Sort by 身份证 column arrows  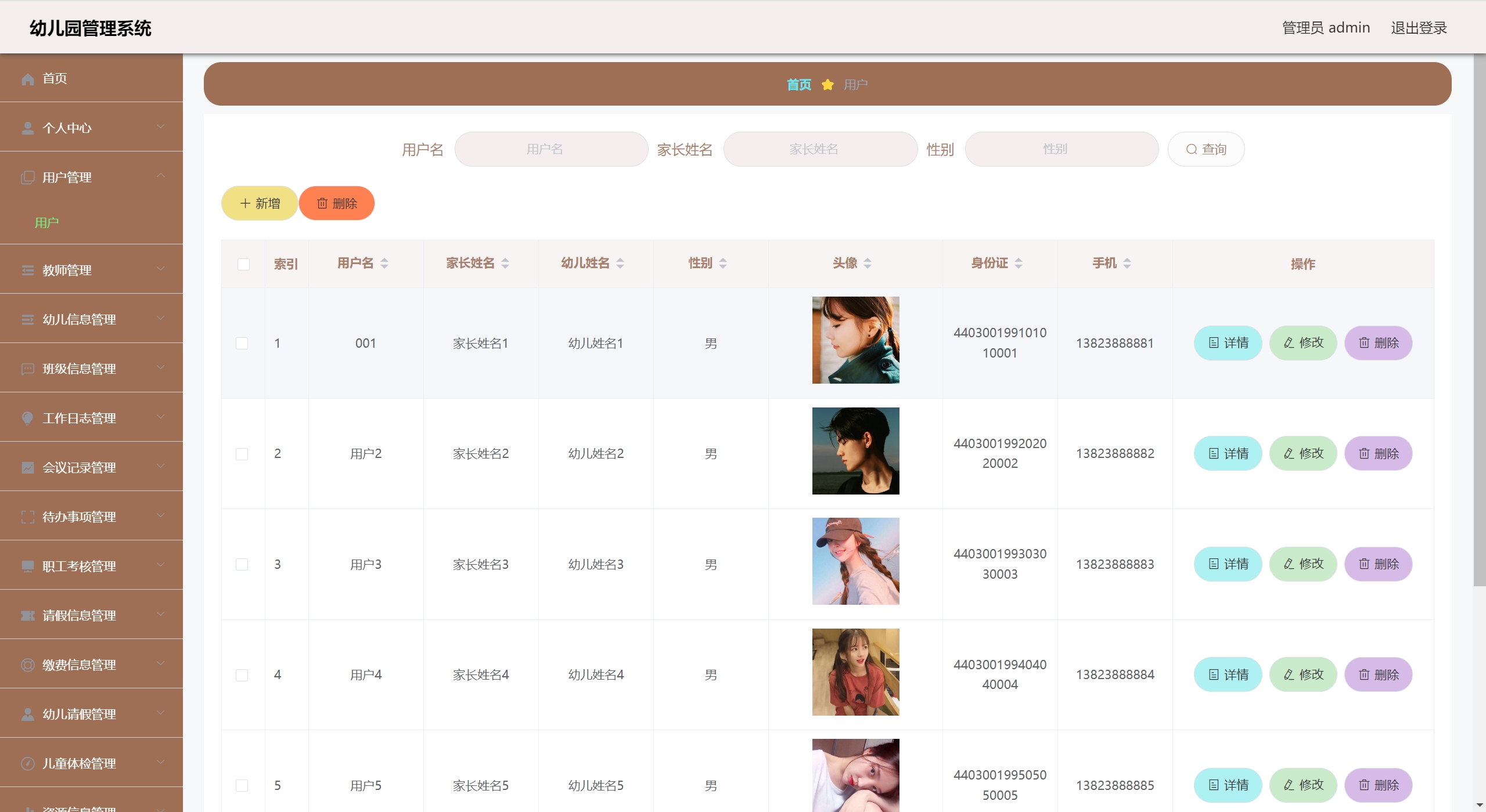point(1019,264)
